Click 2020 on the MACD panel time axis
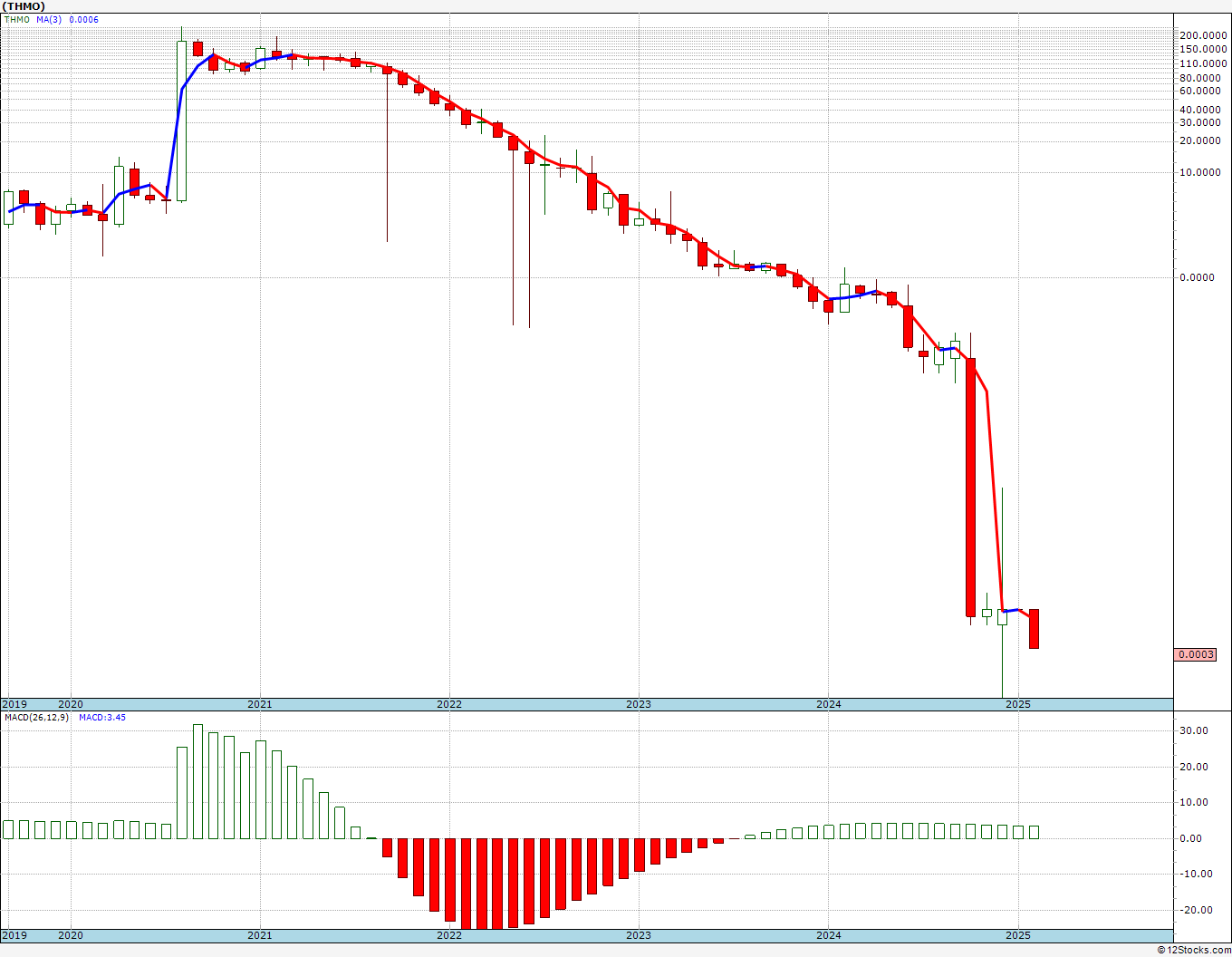 (x=71, y=934)
